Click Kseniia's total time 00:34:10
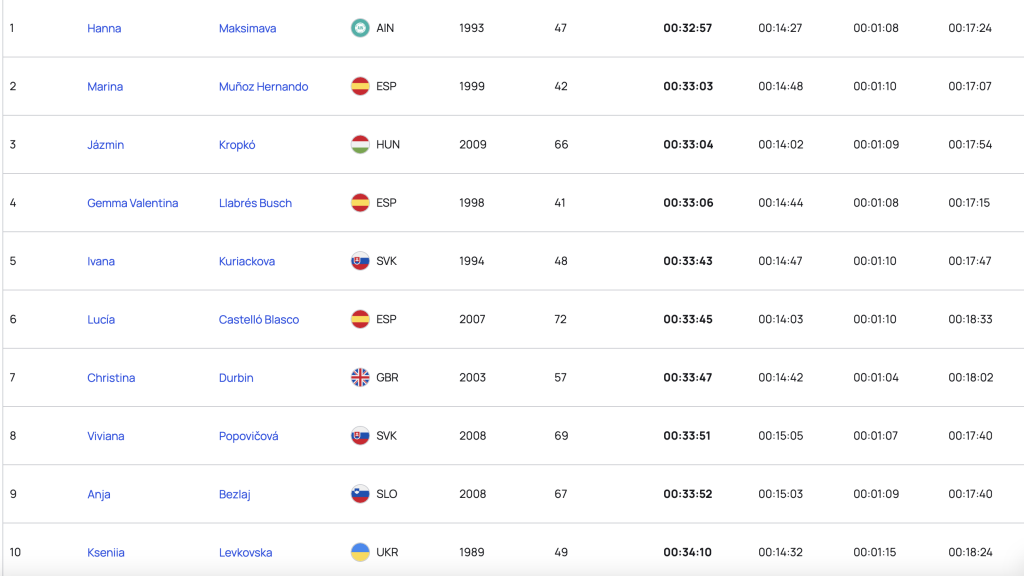1024x576 pixels. tap(687, 552)
